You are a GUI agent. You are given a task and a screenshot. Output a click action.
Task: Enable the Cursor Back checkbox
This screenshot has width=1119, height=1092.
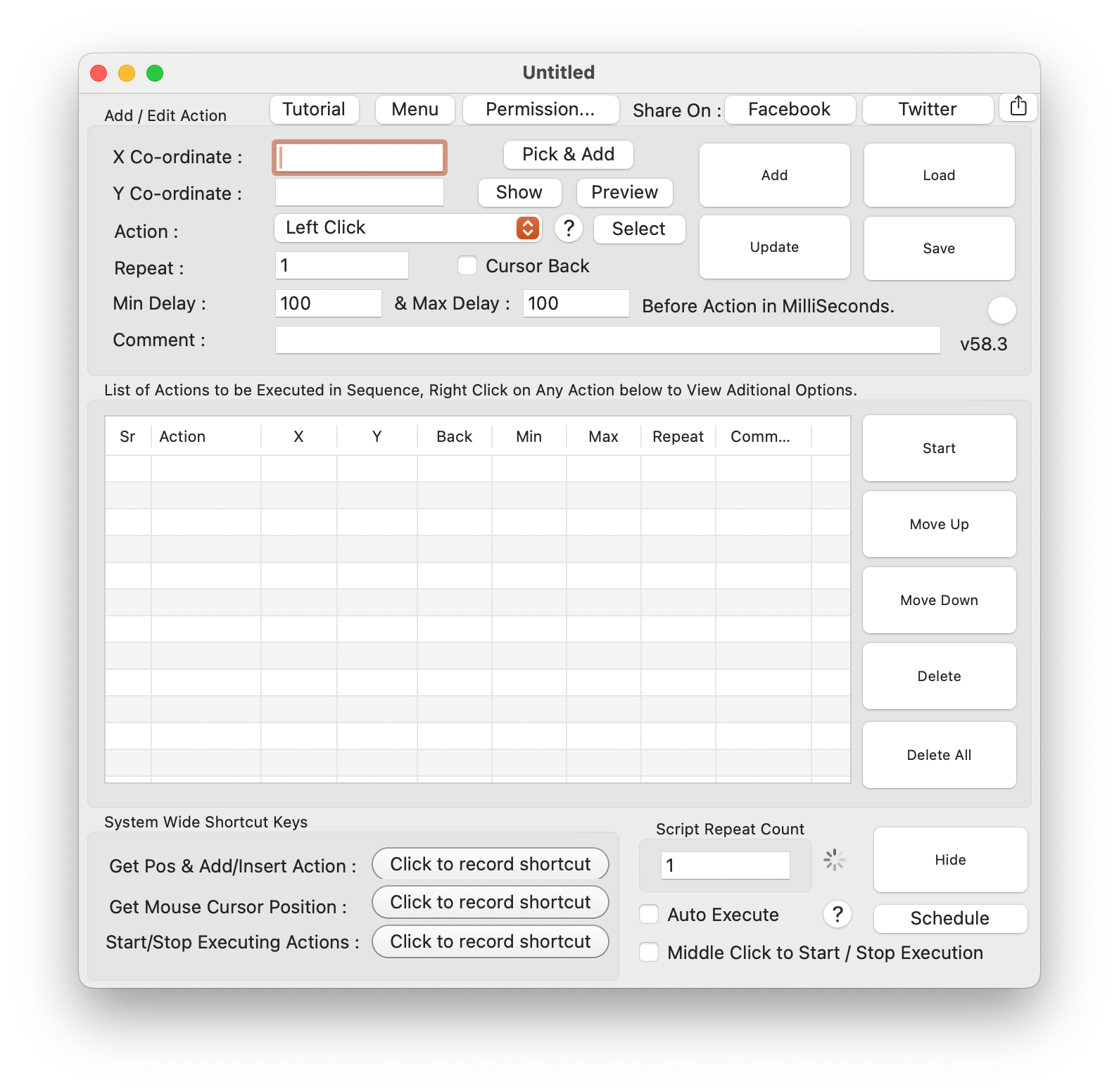[467, 265]
